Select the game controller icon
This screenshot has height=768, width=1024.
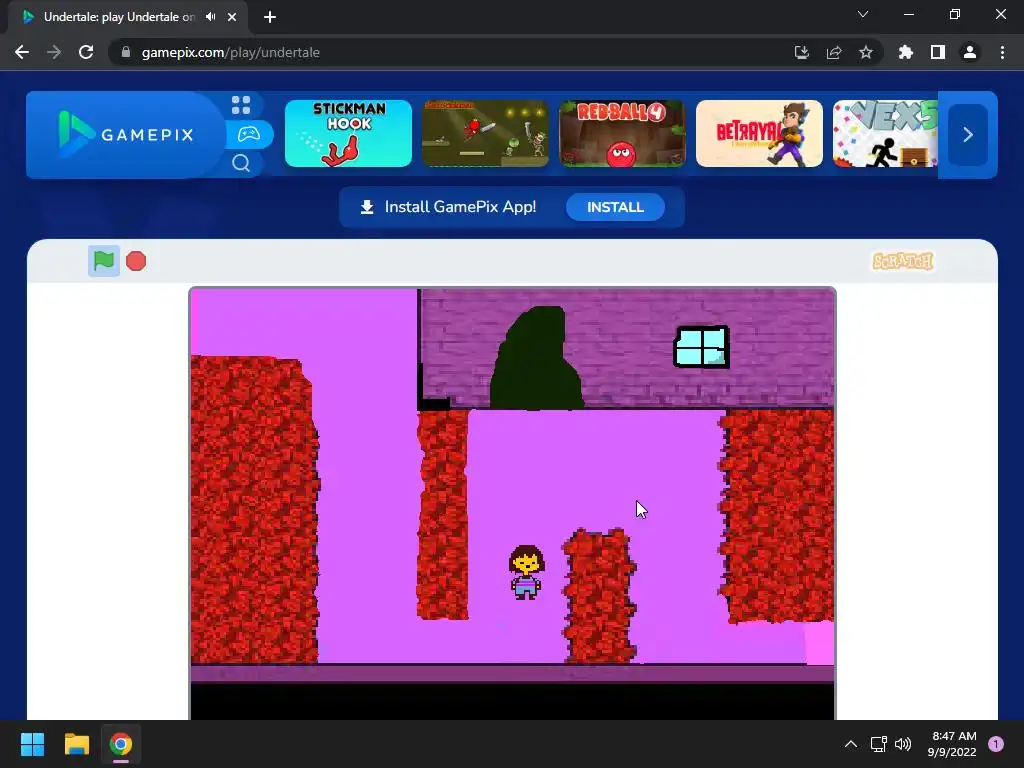click(x=249, y=135)
